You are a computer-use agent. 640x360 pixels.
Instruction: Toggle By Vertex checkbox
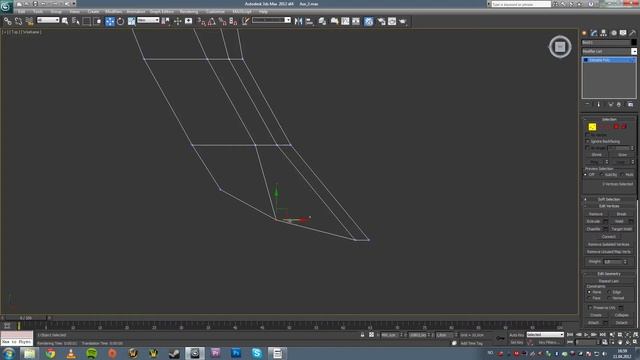click(588, 135)
